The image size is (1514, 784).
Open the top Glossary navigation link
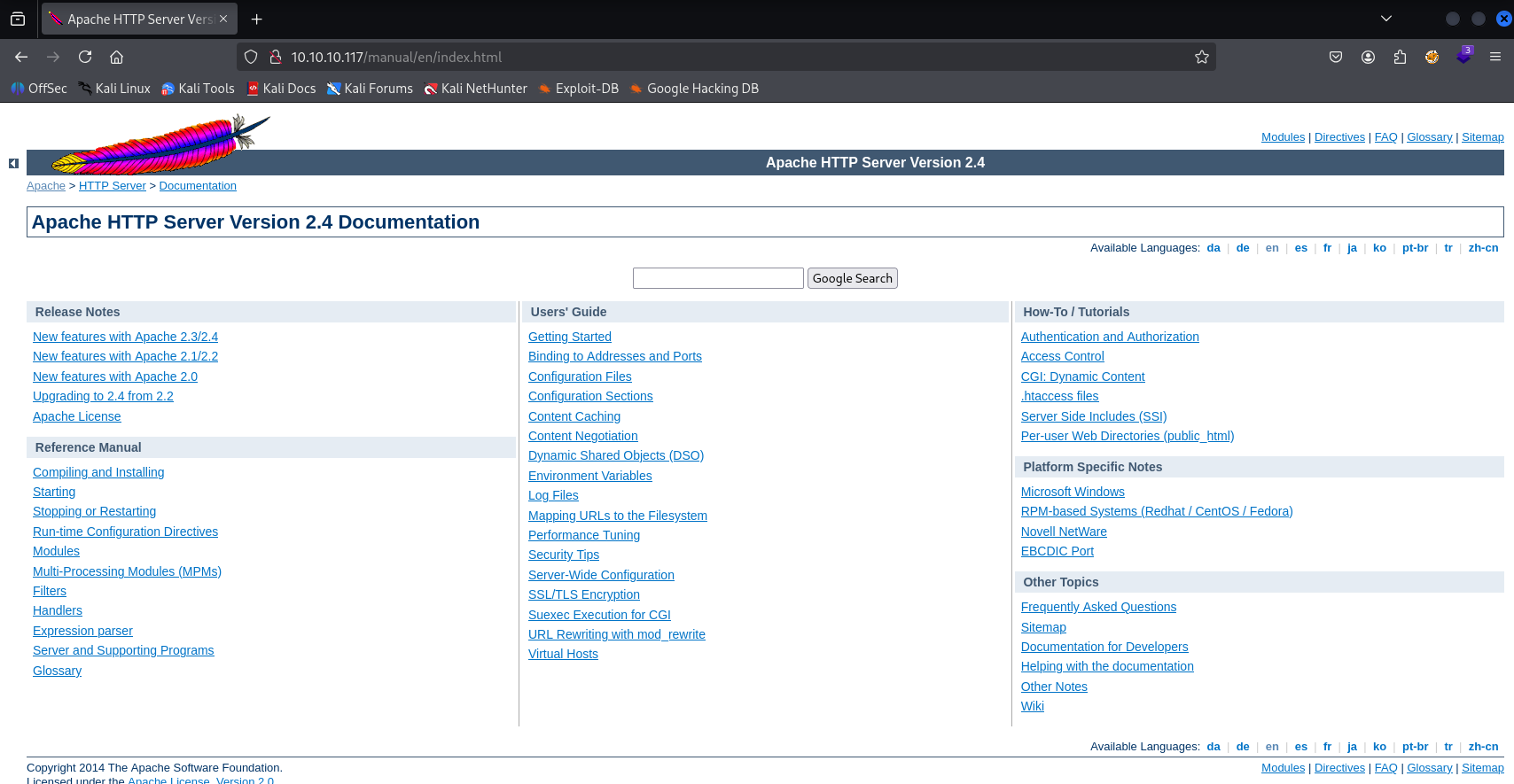click(x=1429, y=137)
